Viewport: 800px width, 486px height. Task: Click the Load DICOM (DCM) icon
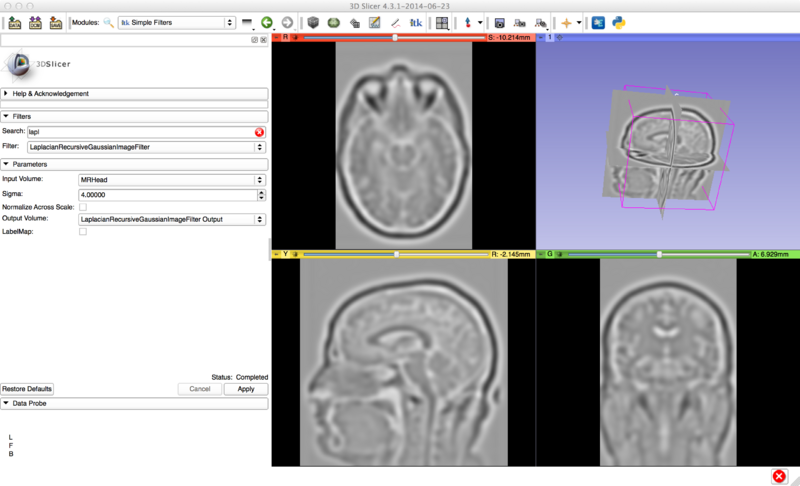tap(35, 23)
